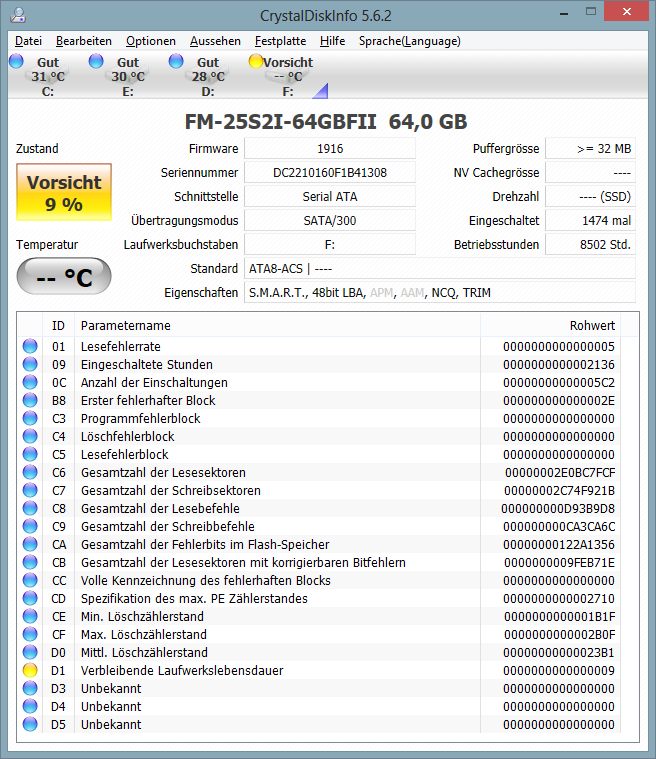Image resolution: width=656 pixels, height=759 pixels.
Task: Click status orb of Eingeschaltete Stunden row
Action: point(30,364)
